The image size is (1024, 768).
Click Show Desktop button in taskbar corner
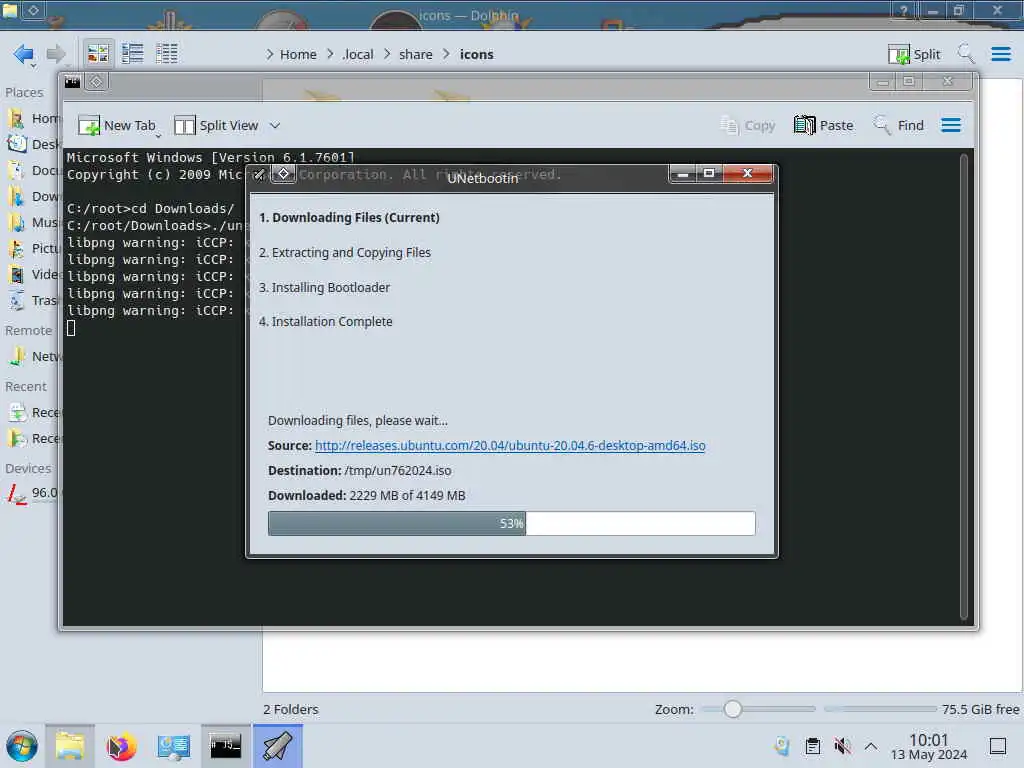pyautogui.click(x=998, y=746)
